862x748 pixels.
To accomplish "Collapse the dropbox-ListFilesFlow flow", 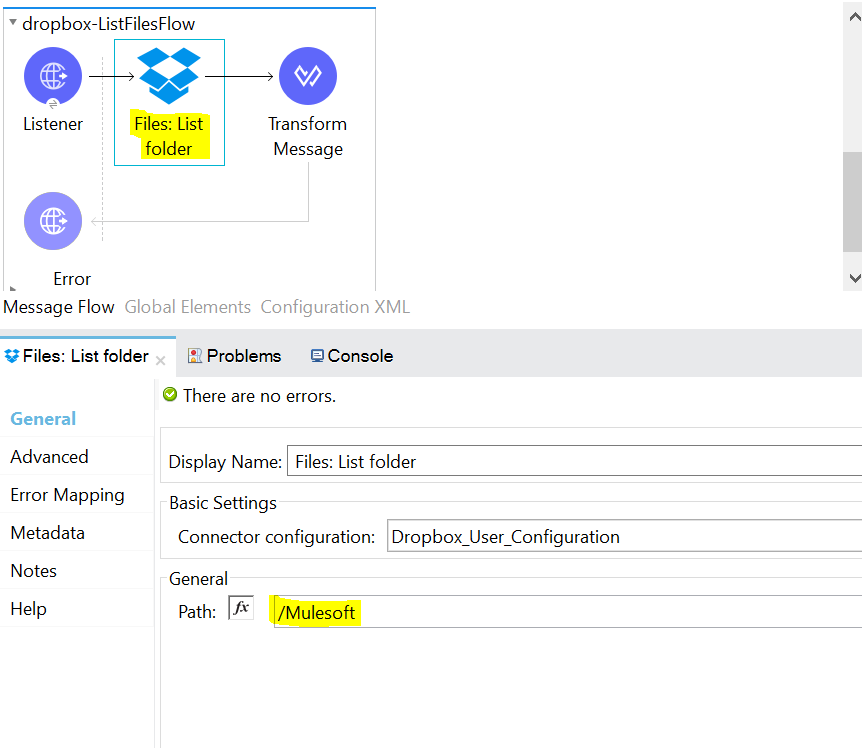I will click(13, 23).
